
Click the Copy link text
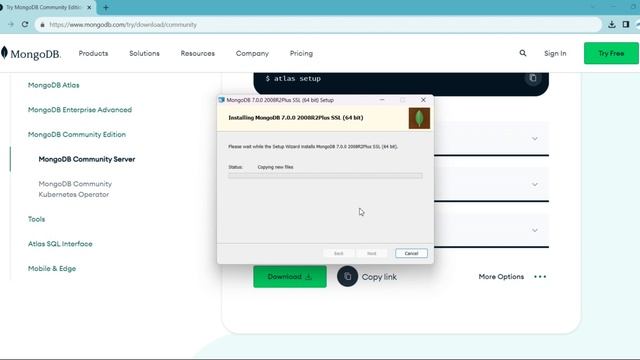[379, 277]
